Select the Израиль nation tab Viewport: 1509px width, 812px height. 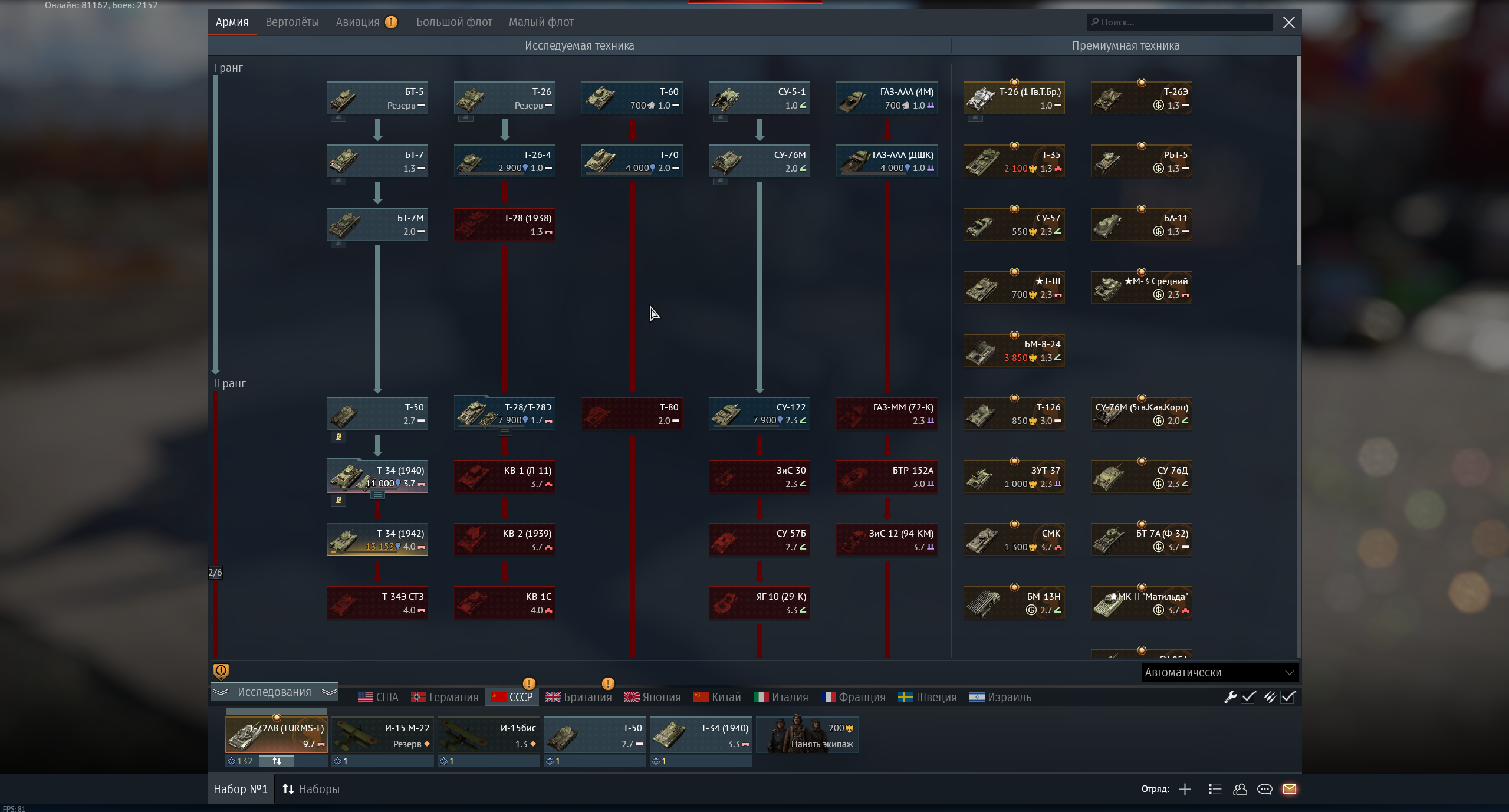click(x=1000, y=697)
